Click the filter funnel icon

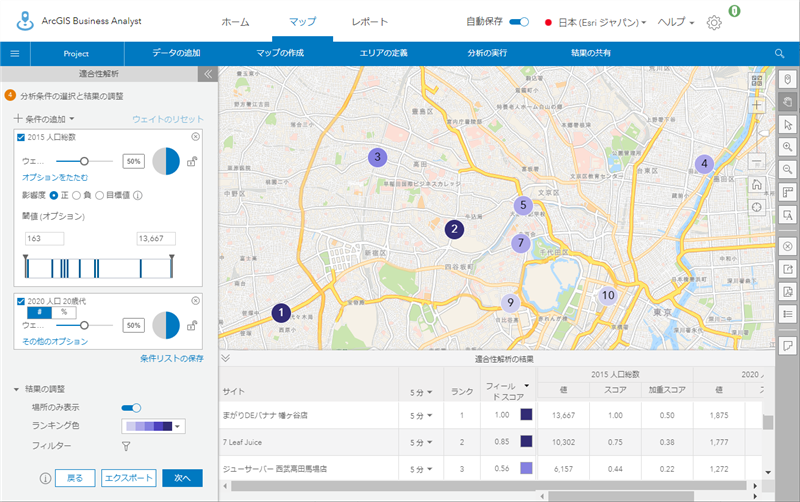[127, 446]
